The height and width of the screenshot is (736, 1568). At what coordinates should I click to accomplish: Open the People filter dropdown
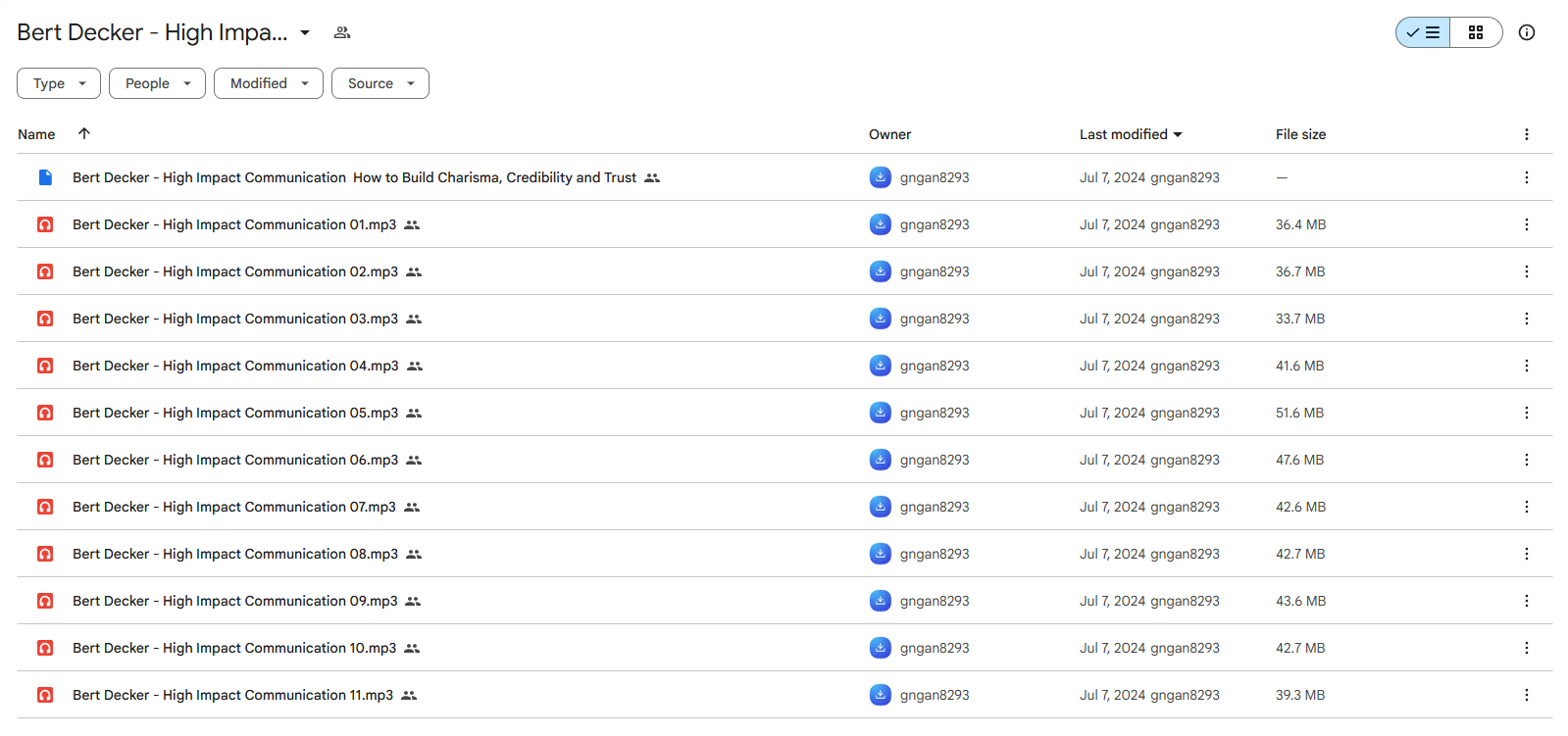pos(157,83)
